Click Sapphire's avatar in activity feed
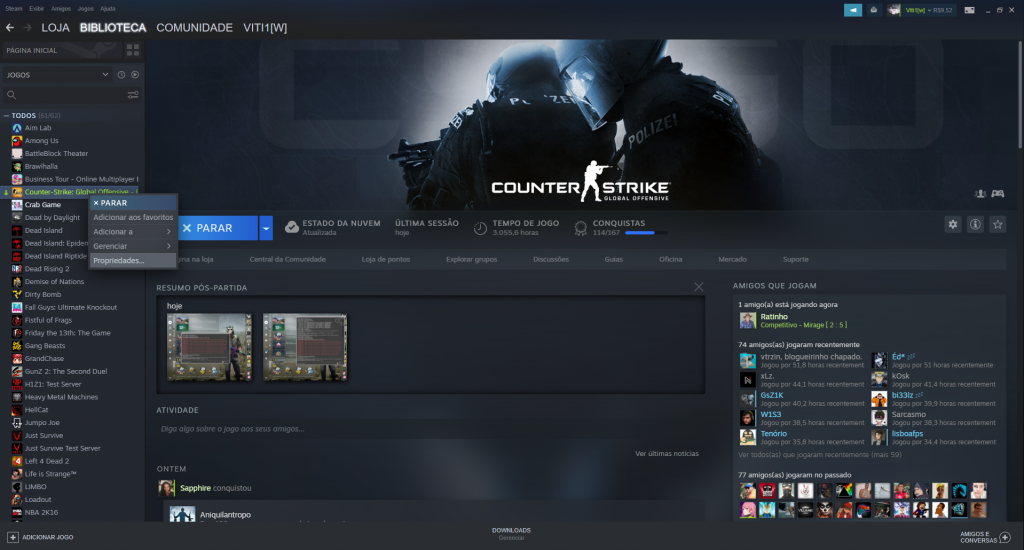The height and width of the screenshot is (550, 1024). [167, 488]
